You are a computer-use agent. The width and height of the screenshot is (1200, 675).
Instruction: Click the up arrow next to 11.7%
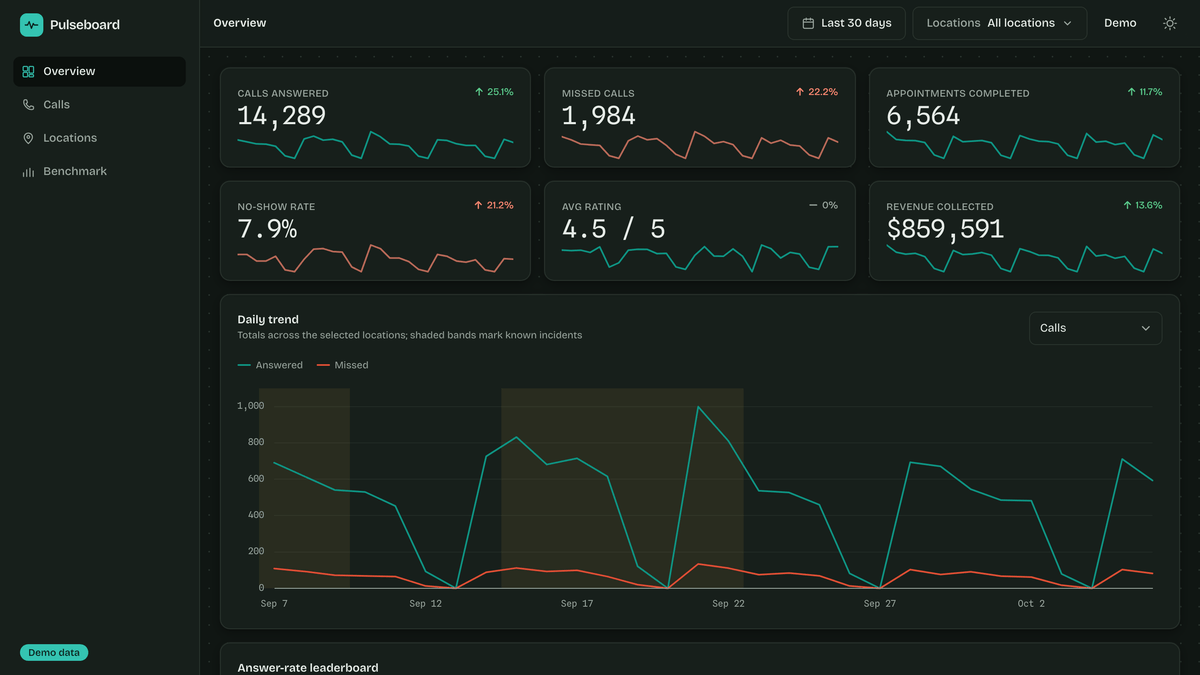tap(1131, 92)
